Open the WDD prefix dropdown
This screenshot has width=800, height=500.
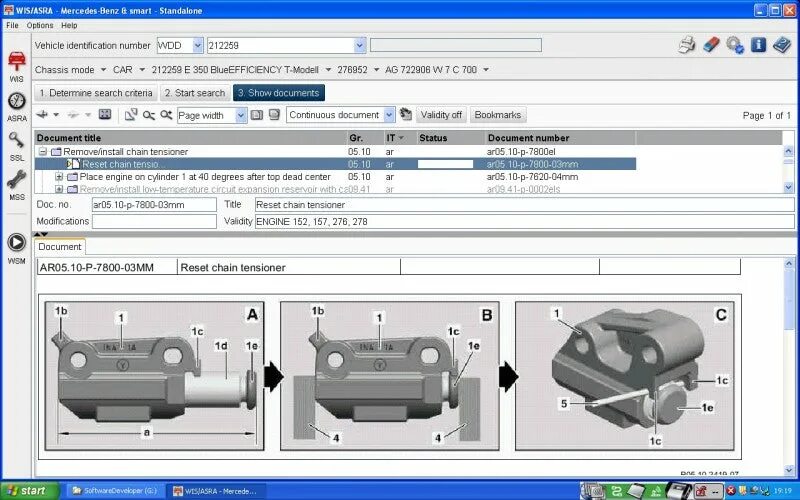pyautogui.click(x=198, y=45)
